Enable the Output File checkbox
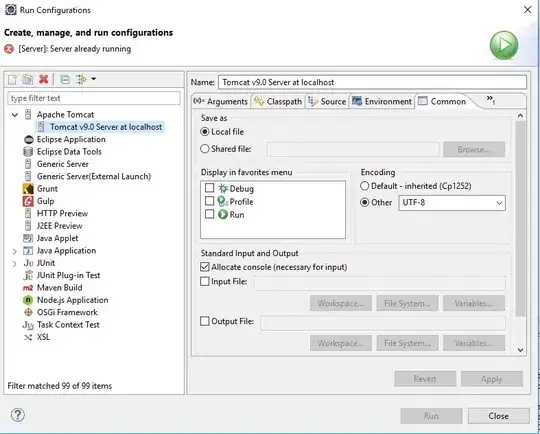Viewport: 540px width, 434px height. tap(205, 321)
